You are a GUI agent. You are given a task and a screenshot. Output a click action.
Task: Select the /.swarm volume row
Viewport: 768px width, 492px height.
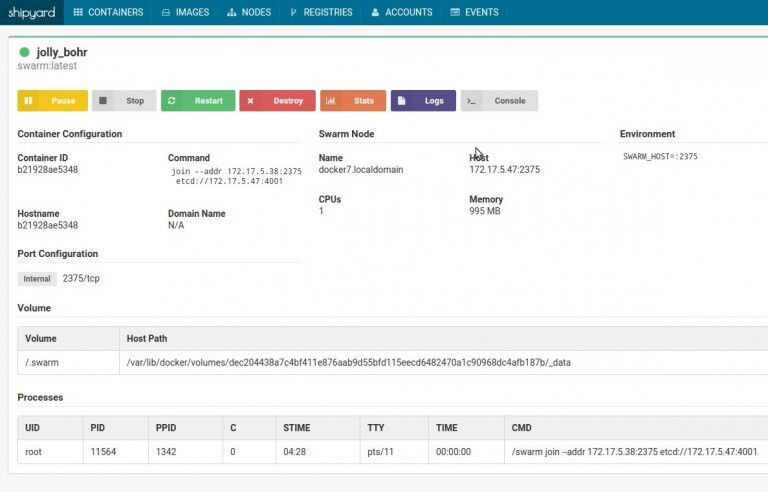pyautogui.click(x=392, y=363)
